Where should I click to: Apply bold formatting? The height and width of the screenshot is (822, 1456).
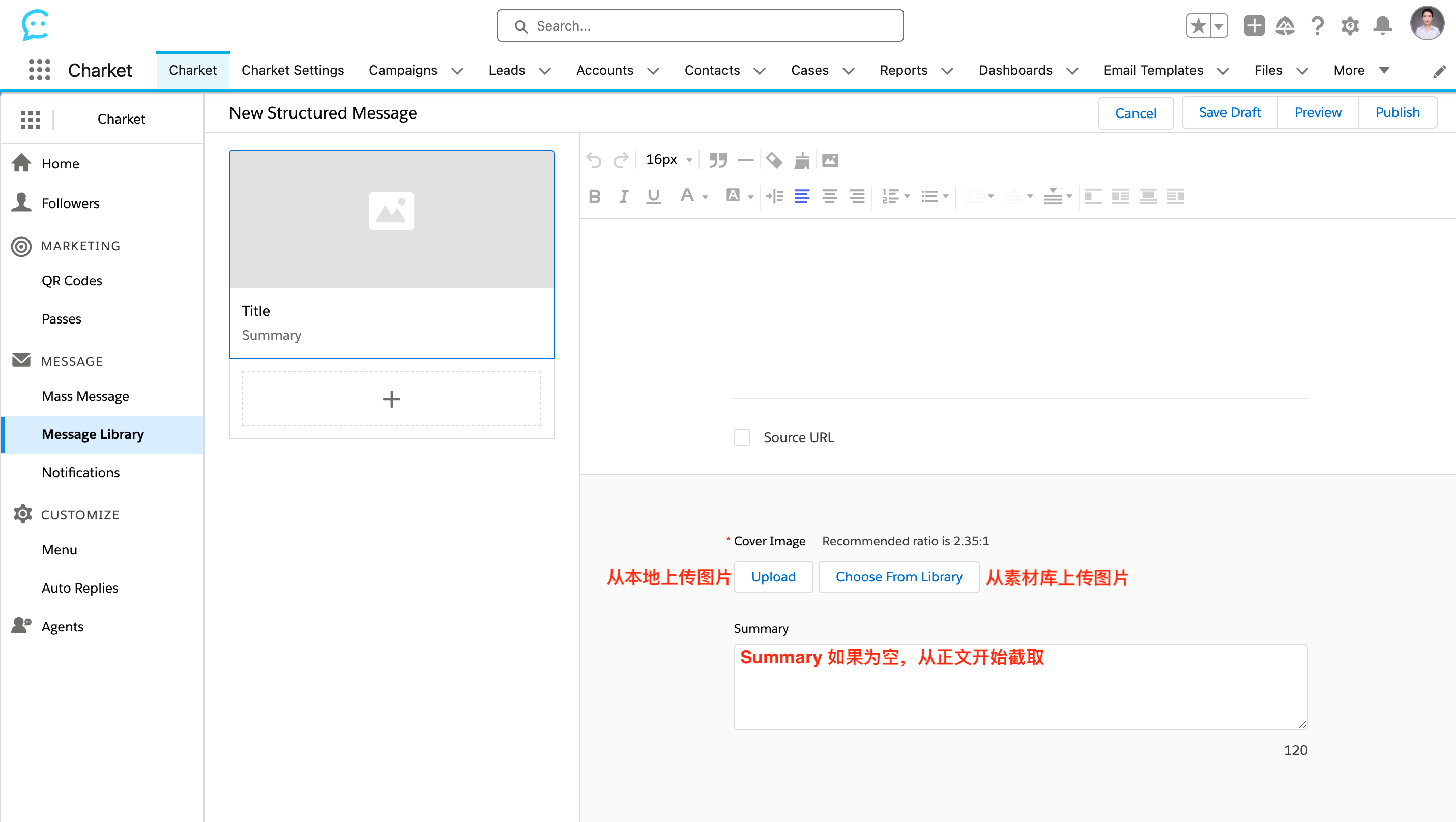pos(594,196)
